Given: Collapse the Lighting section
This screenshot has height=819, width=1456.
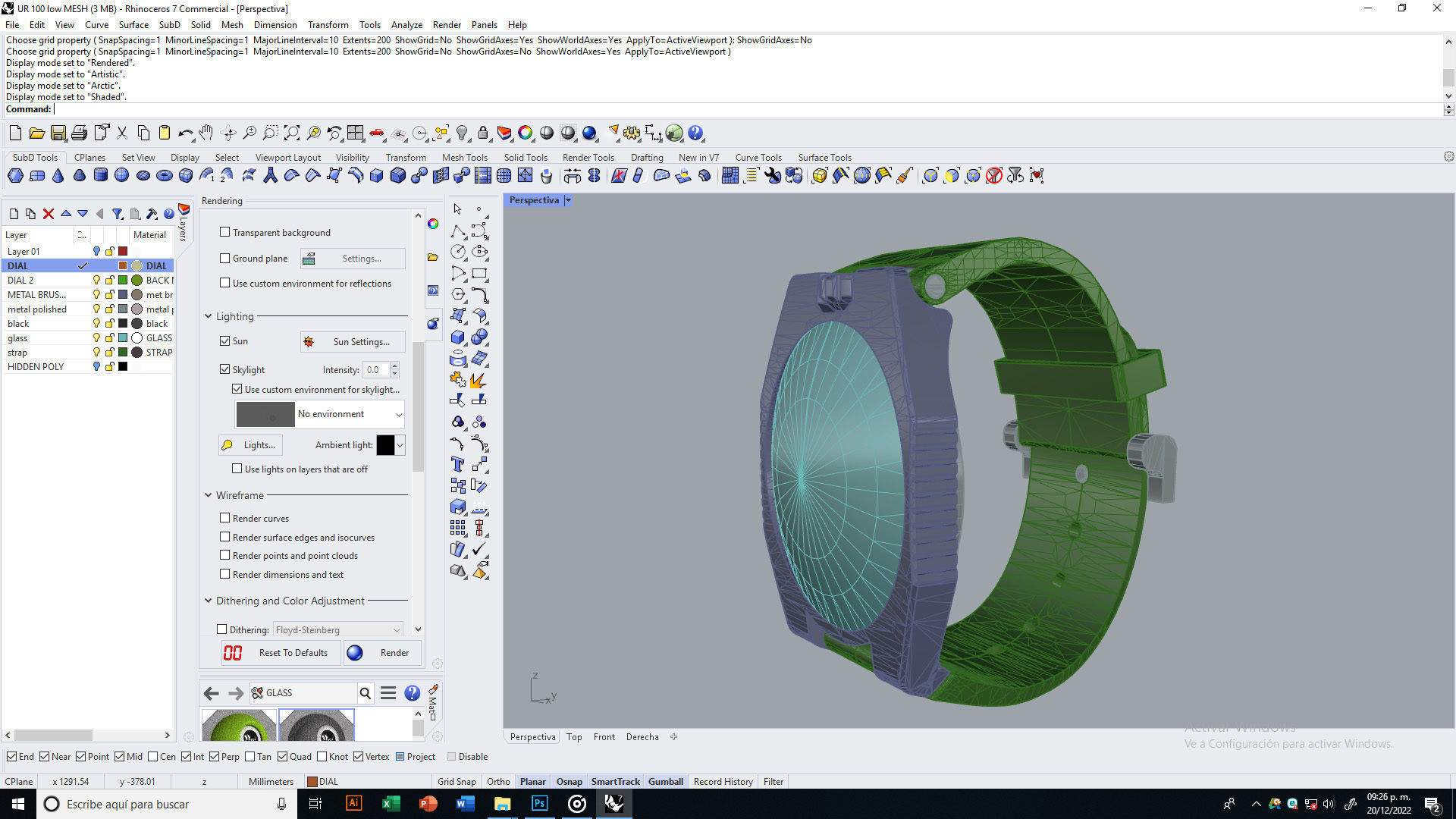Looking at the screenshot, I should click(209, 316).
